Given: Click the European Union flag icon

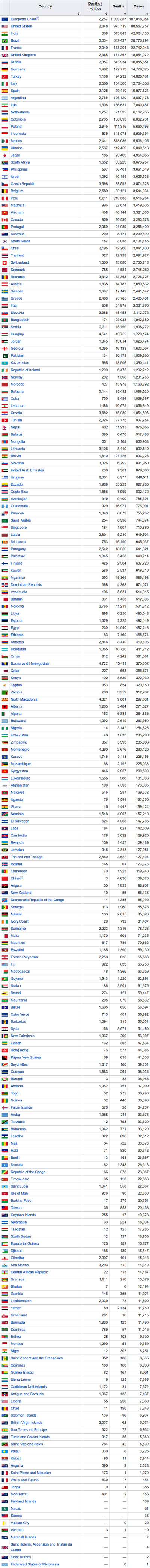Looking at the screenshot, I should click(5, 19).
